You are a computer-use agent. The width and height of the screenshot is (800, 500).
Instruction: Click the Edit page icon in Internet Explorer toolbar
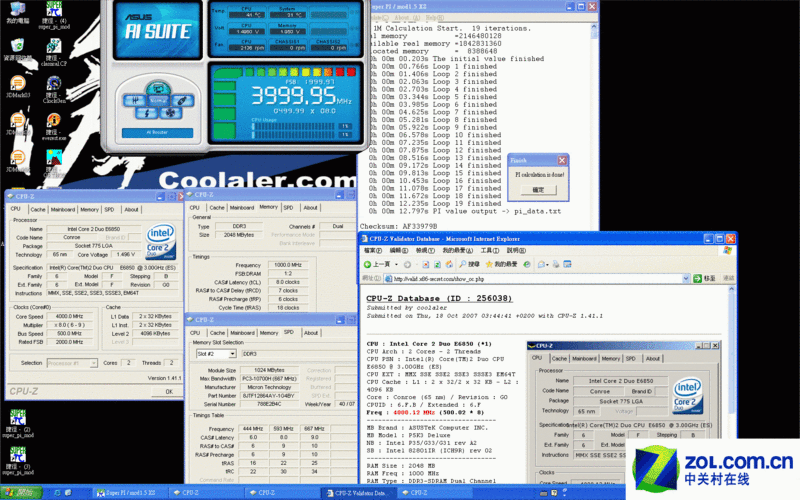567,264
